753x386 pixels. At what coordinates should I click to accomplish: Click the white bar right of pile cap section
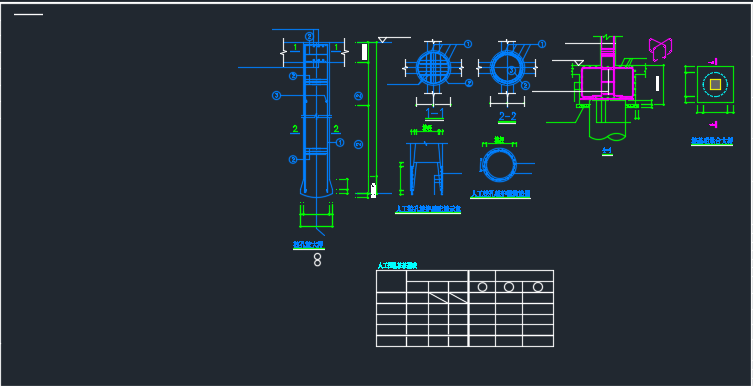pyautogui.click(x=657, y=84)
